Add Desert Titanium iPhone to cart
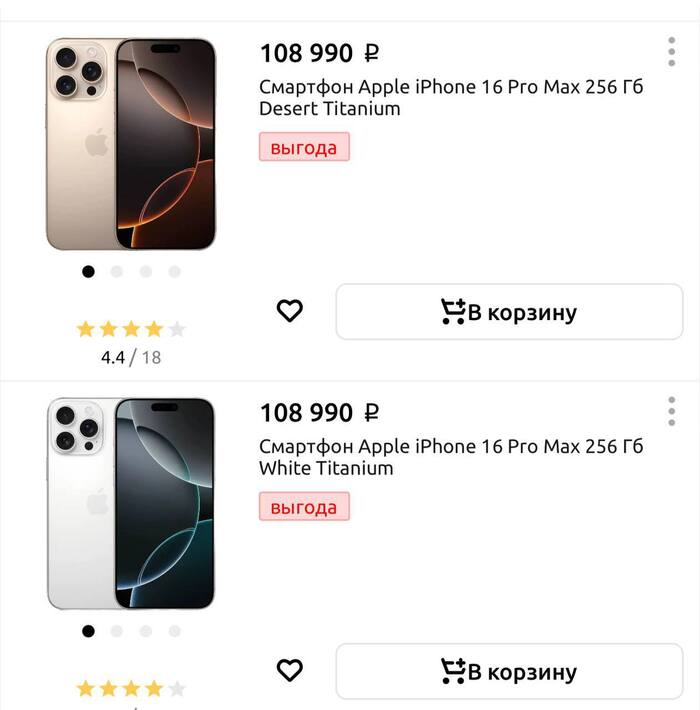The image size is (700, 710). coord(509,312)
